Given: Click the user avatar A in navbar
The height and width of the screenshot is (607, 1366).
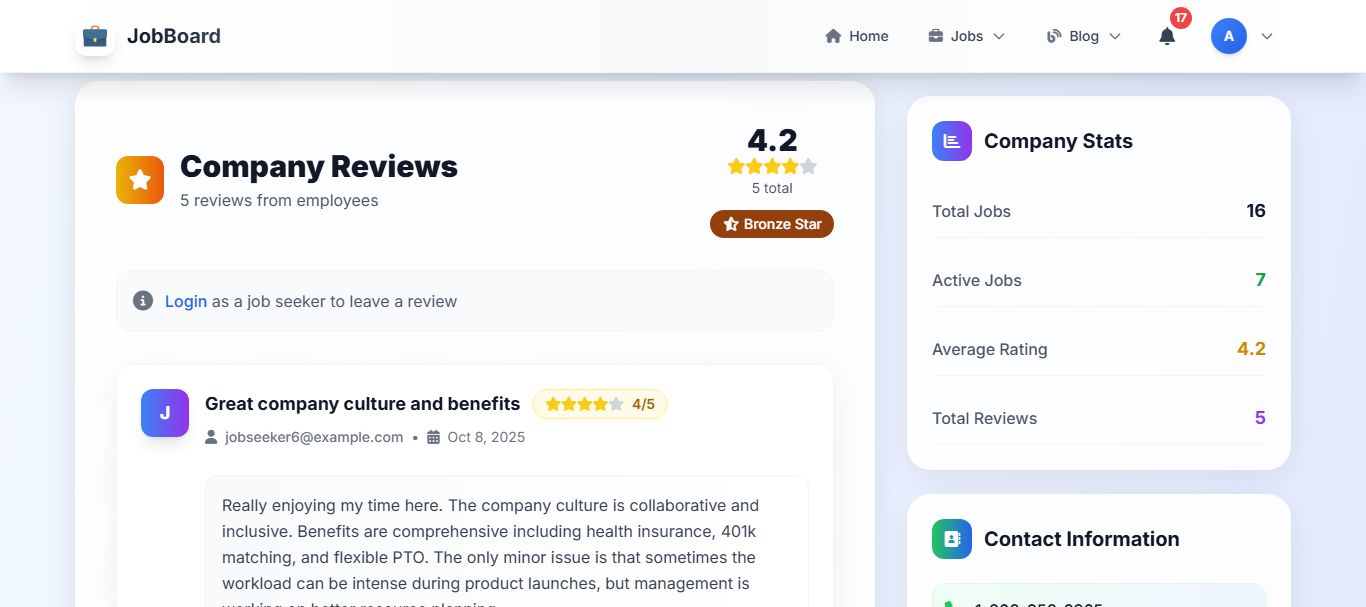Looking at the screenshot, I should (x=1228, y=36).
